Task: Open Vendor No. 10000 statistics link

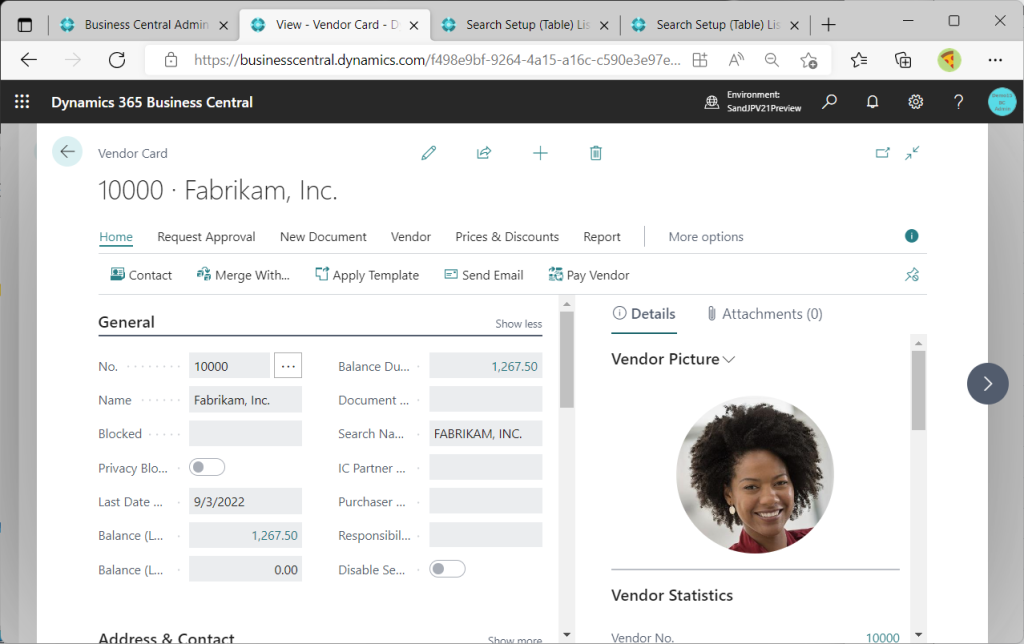Action: 882,637
